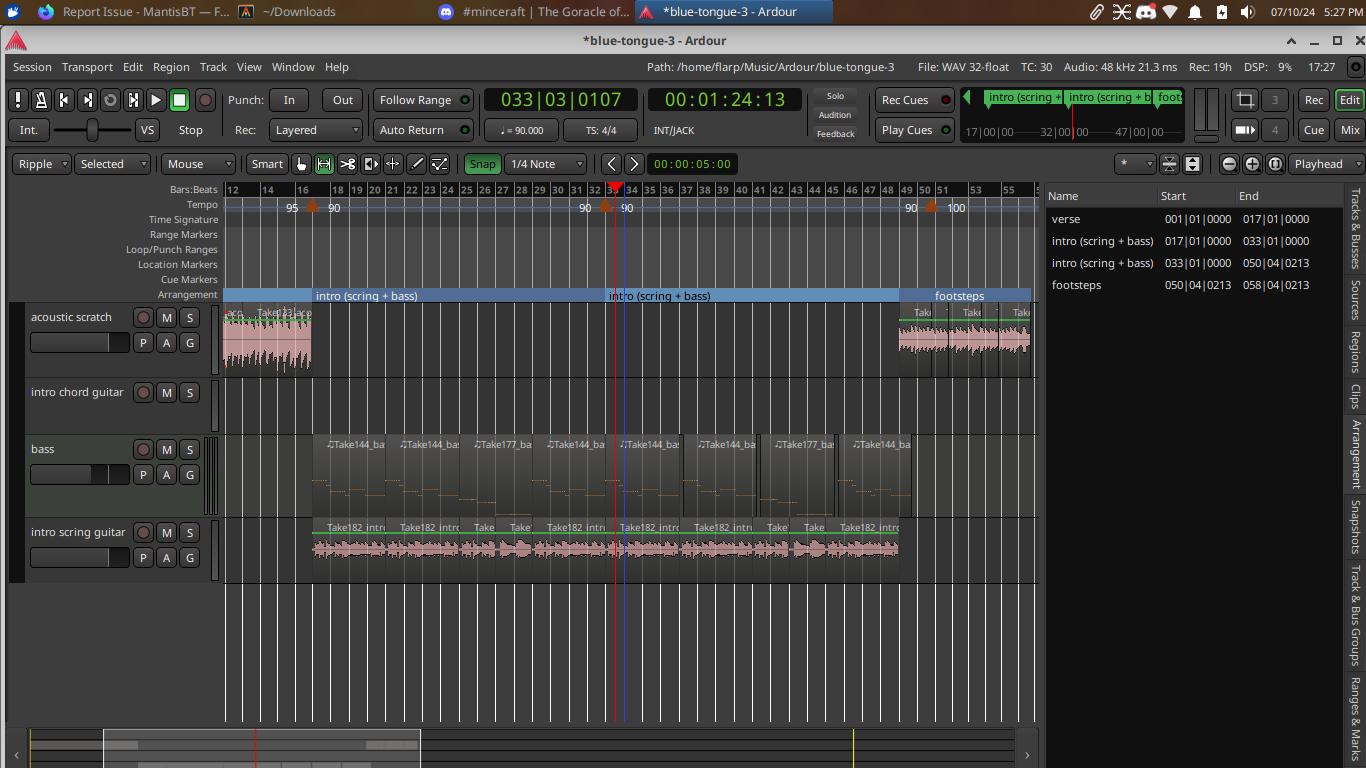
Task: Solo the acoustic scratch track
Action: (189, 318)
